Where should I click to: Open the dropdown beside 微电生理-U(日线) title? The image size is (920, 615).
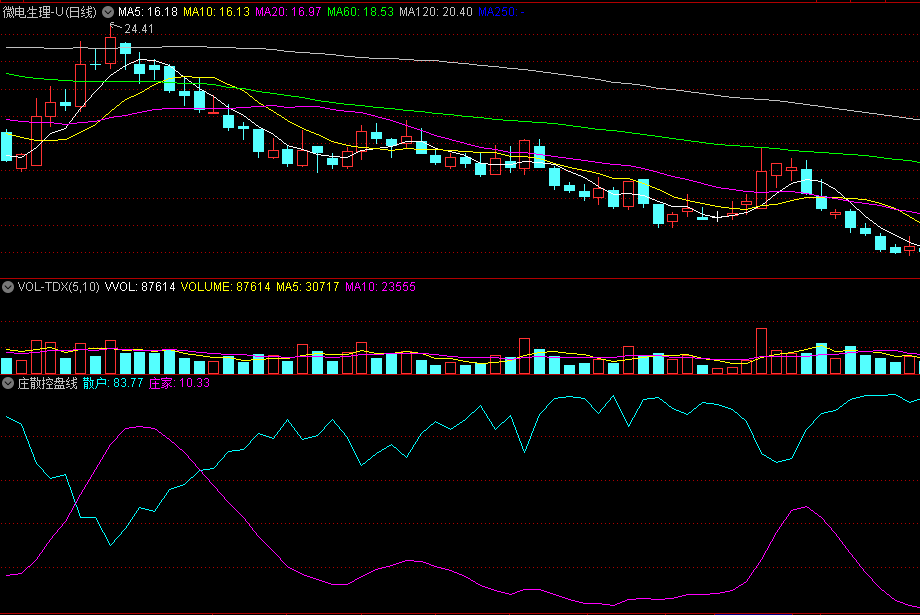tap(108, 12)
